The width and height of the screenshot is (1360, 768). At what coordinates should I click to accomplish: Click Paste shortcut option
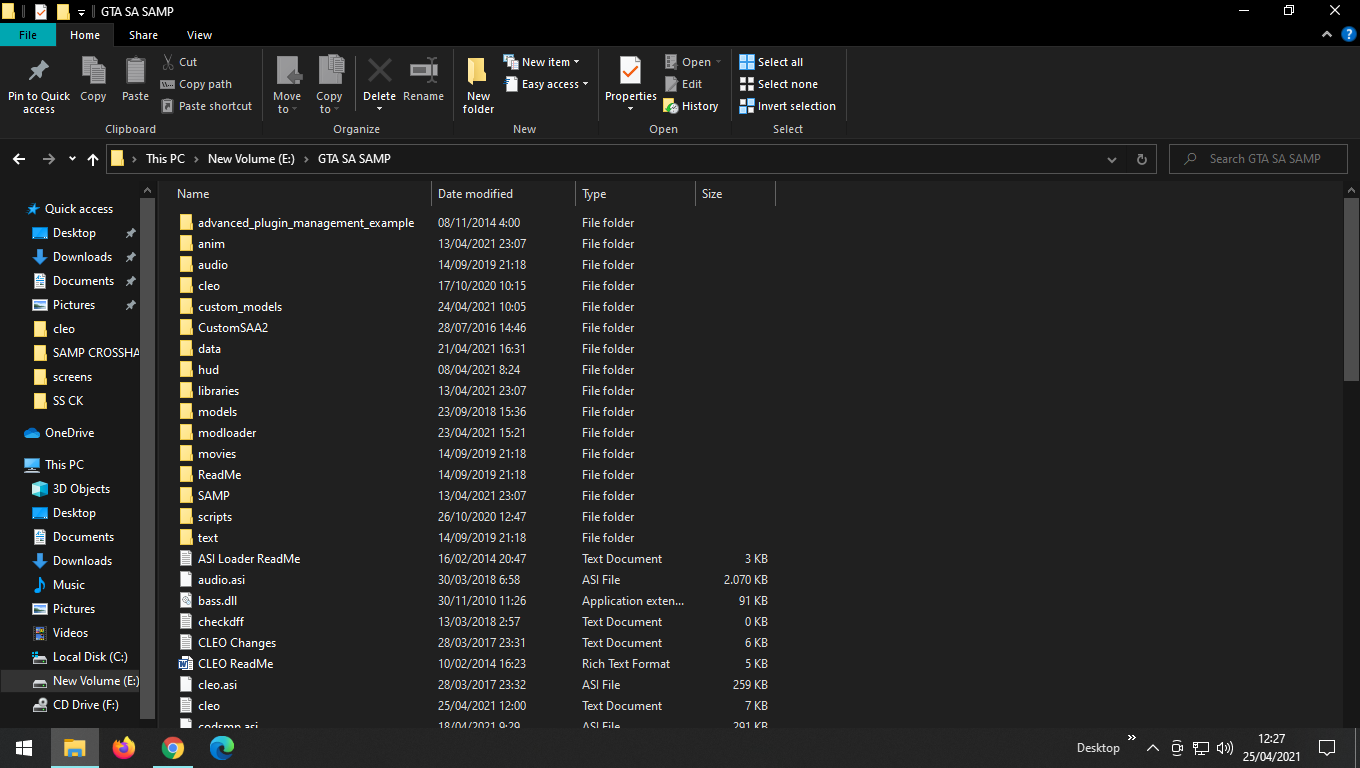click(x=206, y=106)
